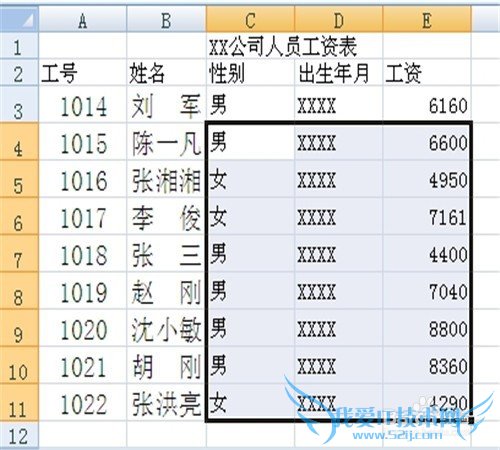Select row 4 header

[x=19, y=142]
